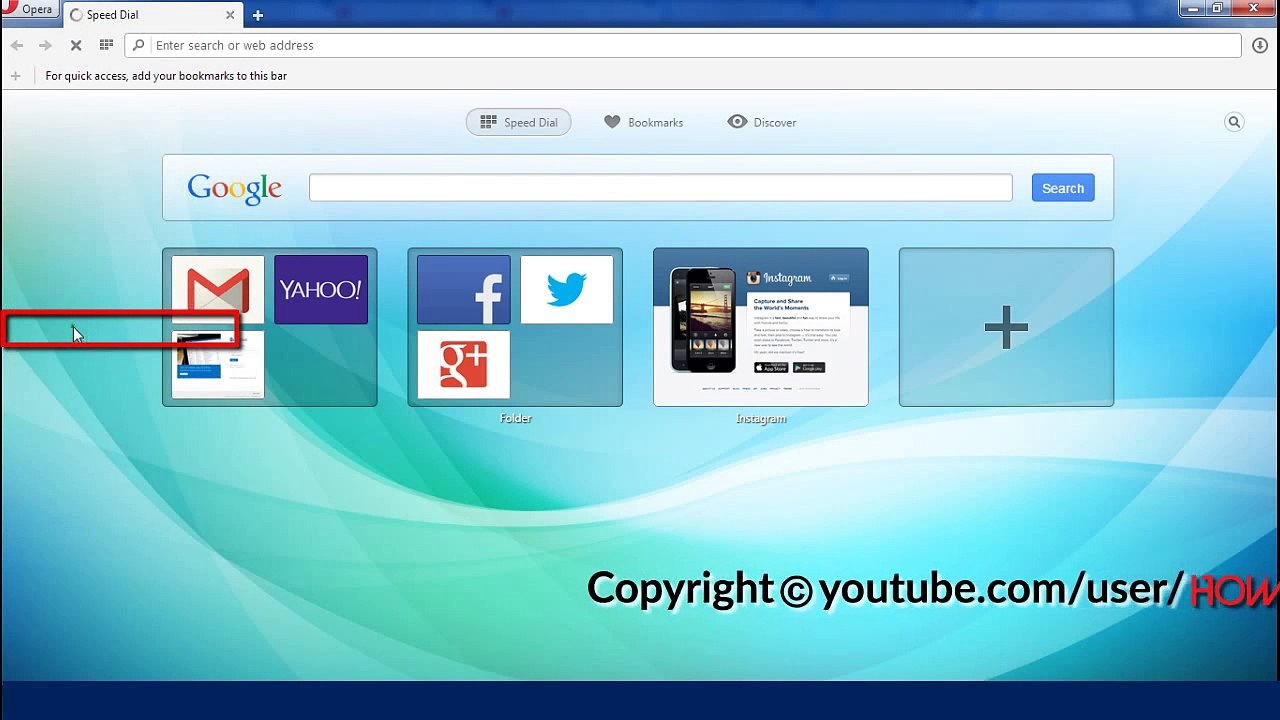Open Speed Dial grid icon in toolbar
The height and width of the screenshot is (720, 1280).
(106, 45)
